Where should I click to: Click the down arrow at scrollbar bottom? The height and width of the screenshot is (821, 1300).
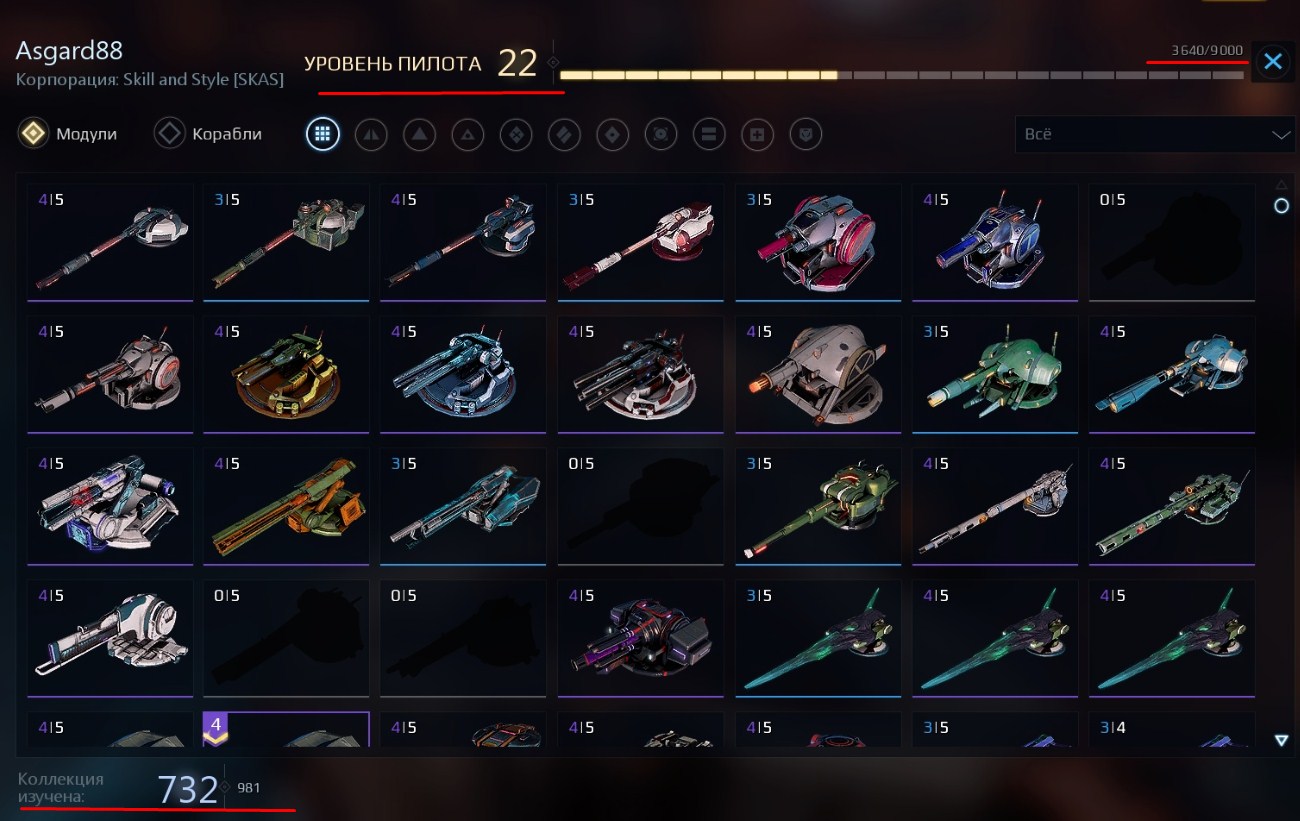pos(1281,740)
